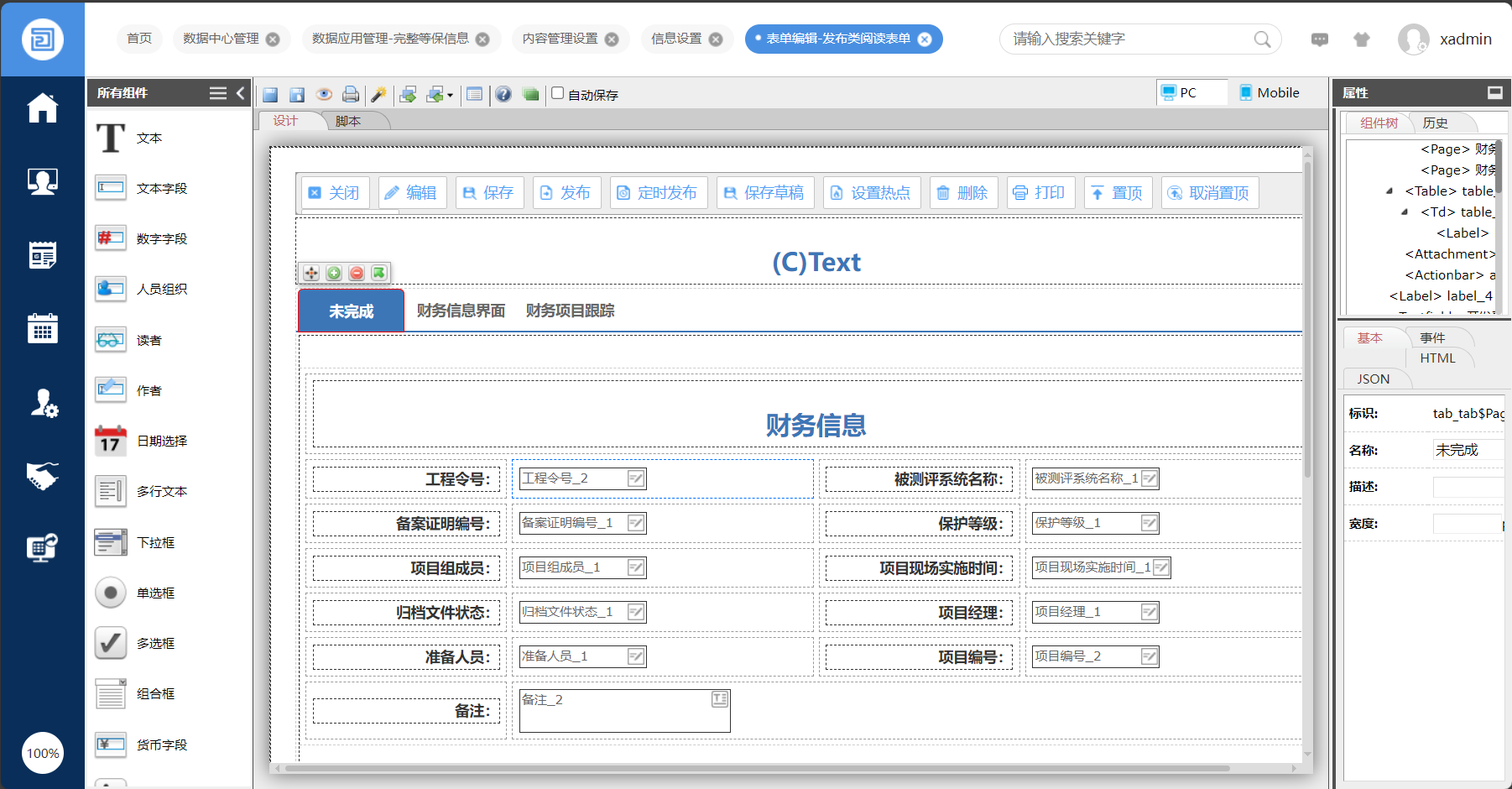
Task: Switch to PC view mode
Action: (1179, 92)
